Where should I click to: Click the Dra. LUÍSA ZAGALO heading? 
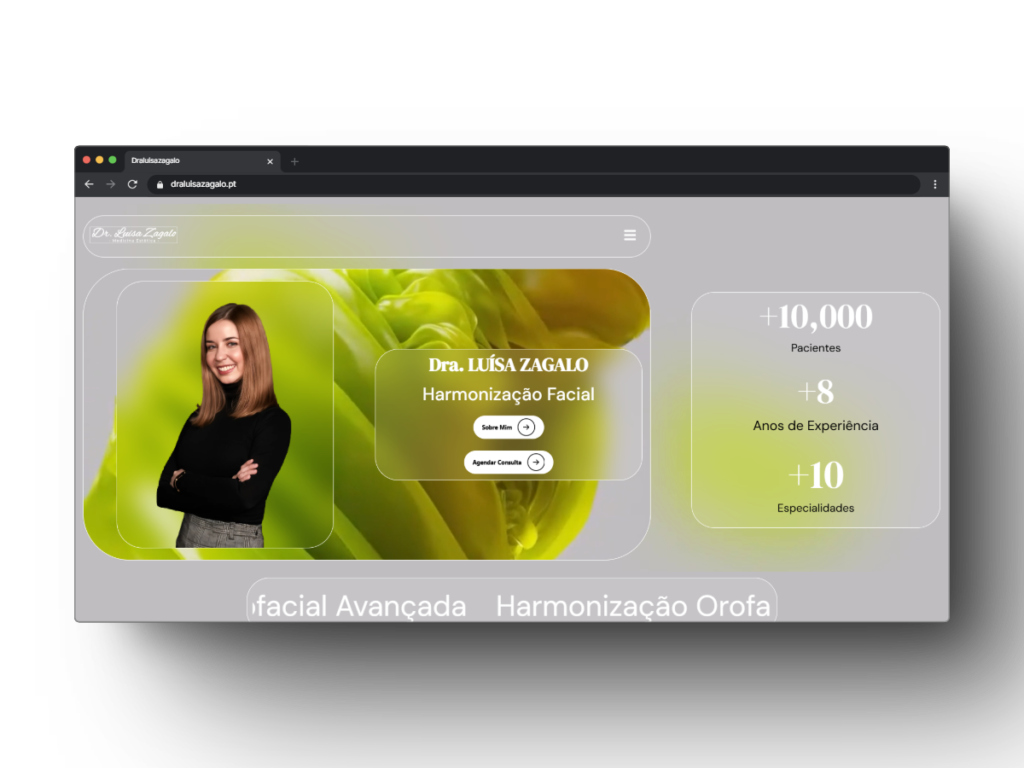(x=508, y=364)
